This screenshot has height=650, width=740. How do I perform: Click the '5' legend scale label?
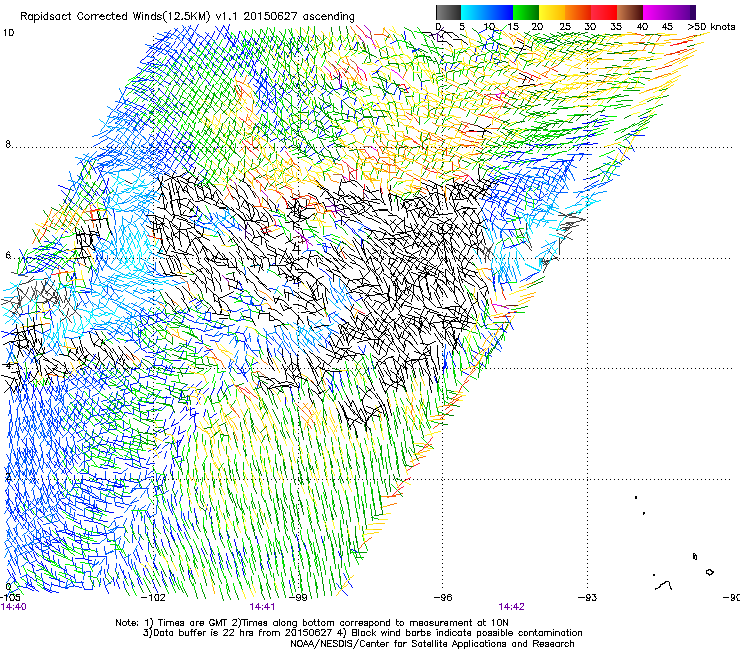pyautogui.click(x=462, y=27)
